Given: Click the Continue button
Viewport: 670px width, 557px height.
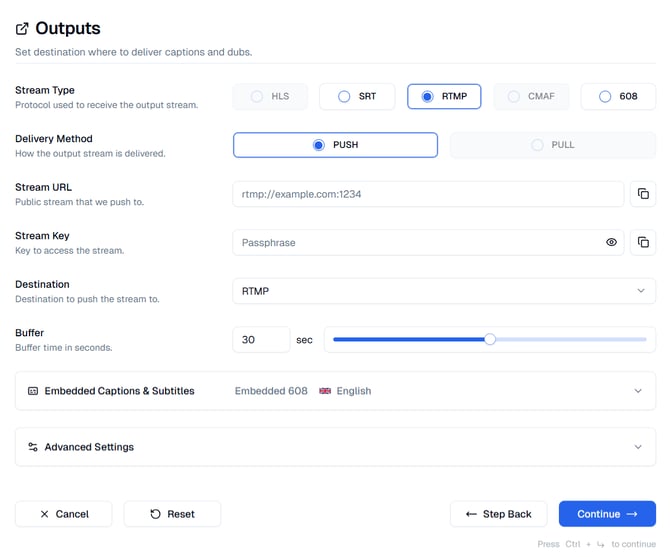Looking at the screenshot, I should (x=607, y=514).
